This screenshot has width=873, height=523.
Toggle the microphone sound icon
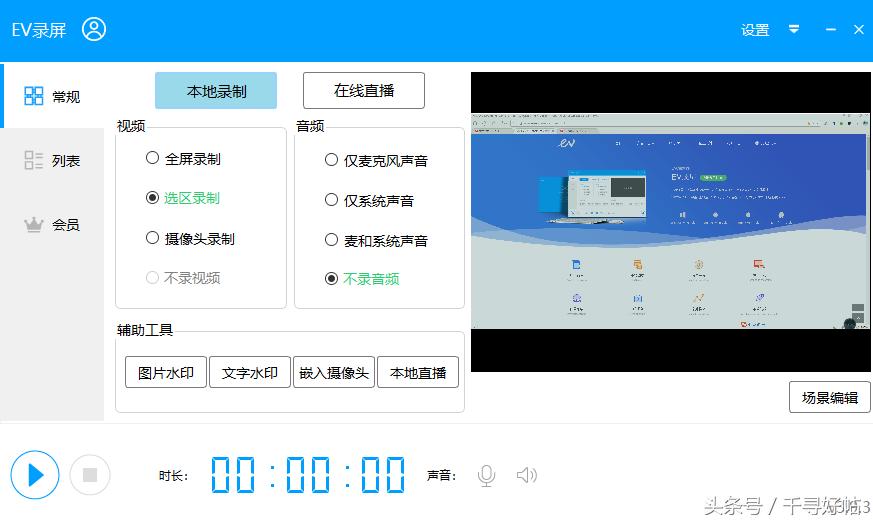[x=486, y=476]
